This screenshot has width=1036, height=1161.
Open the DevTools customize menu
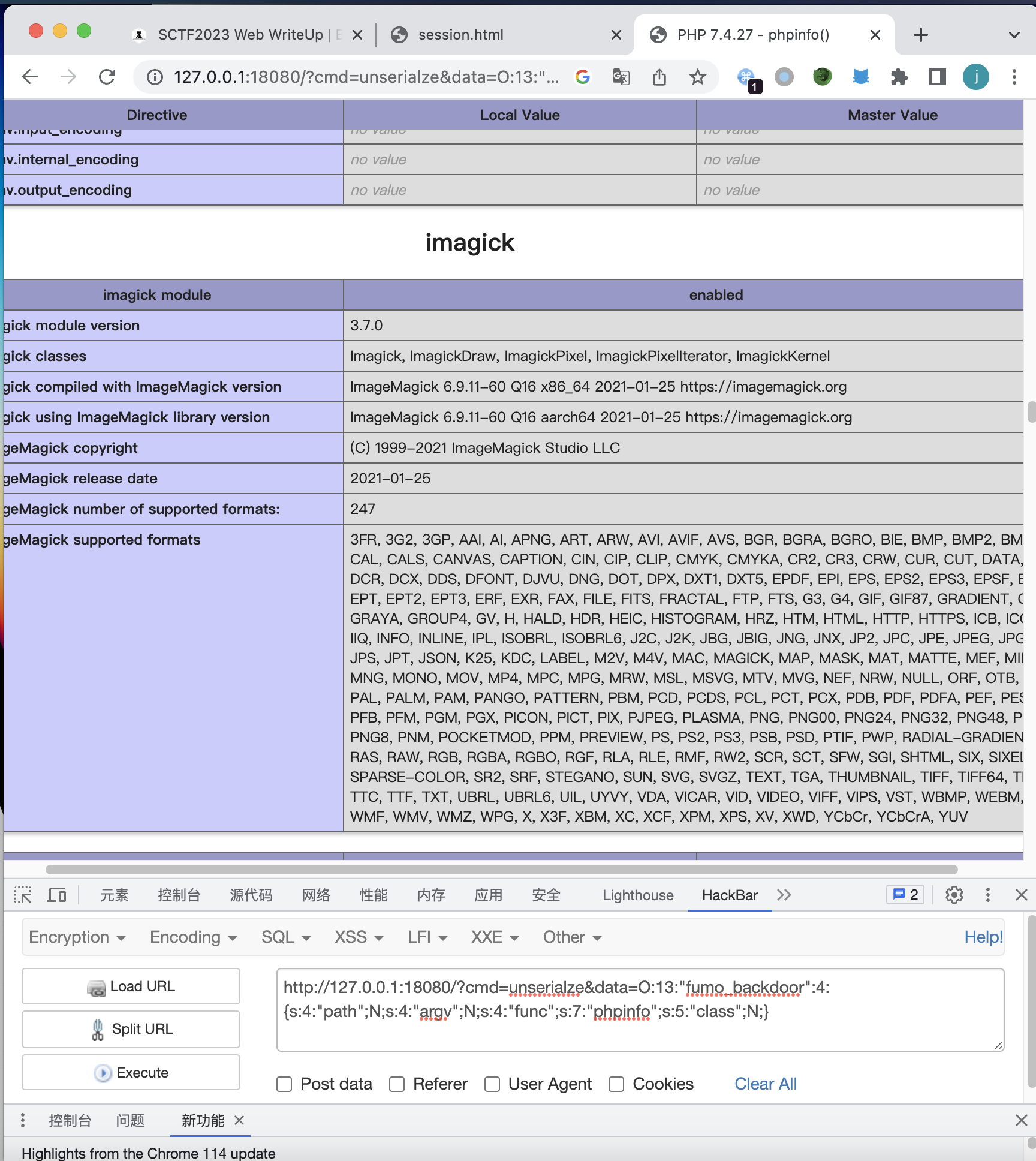[988, 895]
